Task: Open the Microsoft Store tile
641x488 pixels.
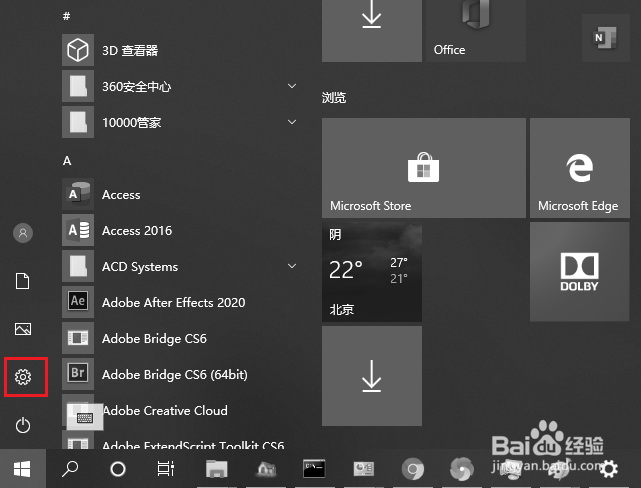Action: pos(424,168)
